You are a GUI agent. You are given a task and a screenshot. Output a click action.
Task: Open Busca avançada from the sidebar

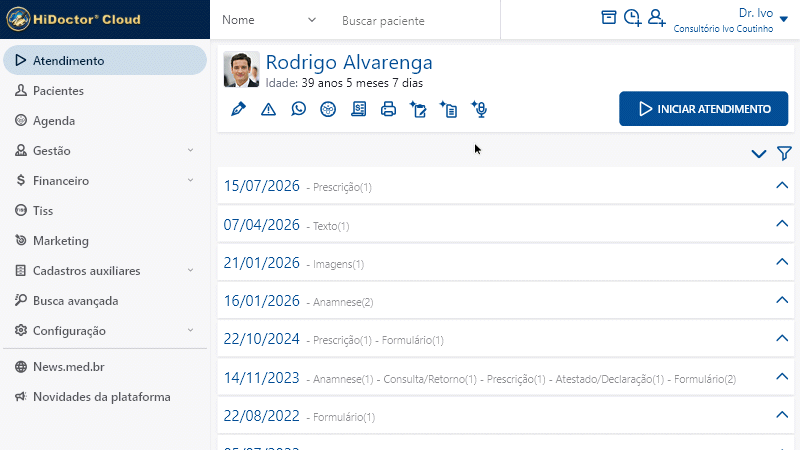click(105, 301)
